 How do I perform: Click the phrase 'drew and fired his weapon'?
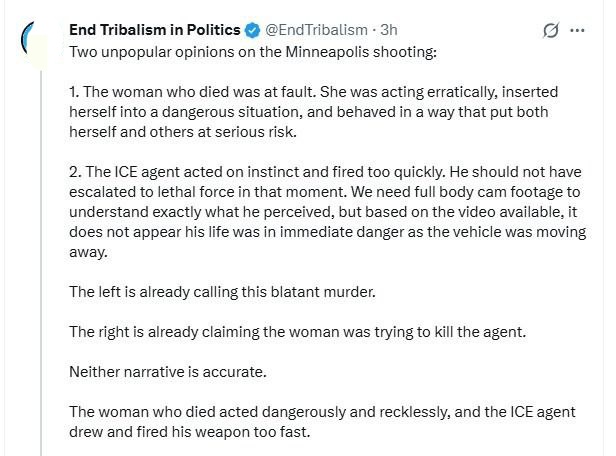pos(155,431)
